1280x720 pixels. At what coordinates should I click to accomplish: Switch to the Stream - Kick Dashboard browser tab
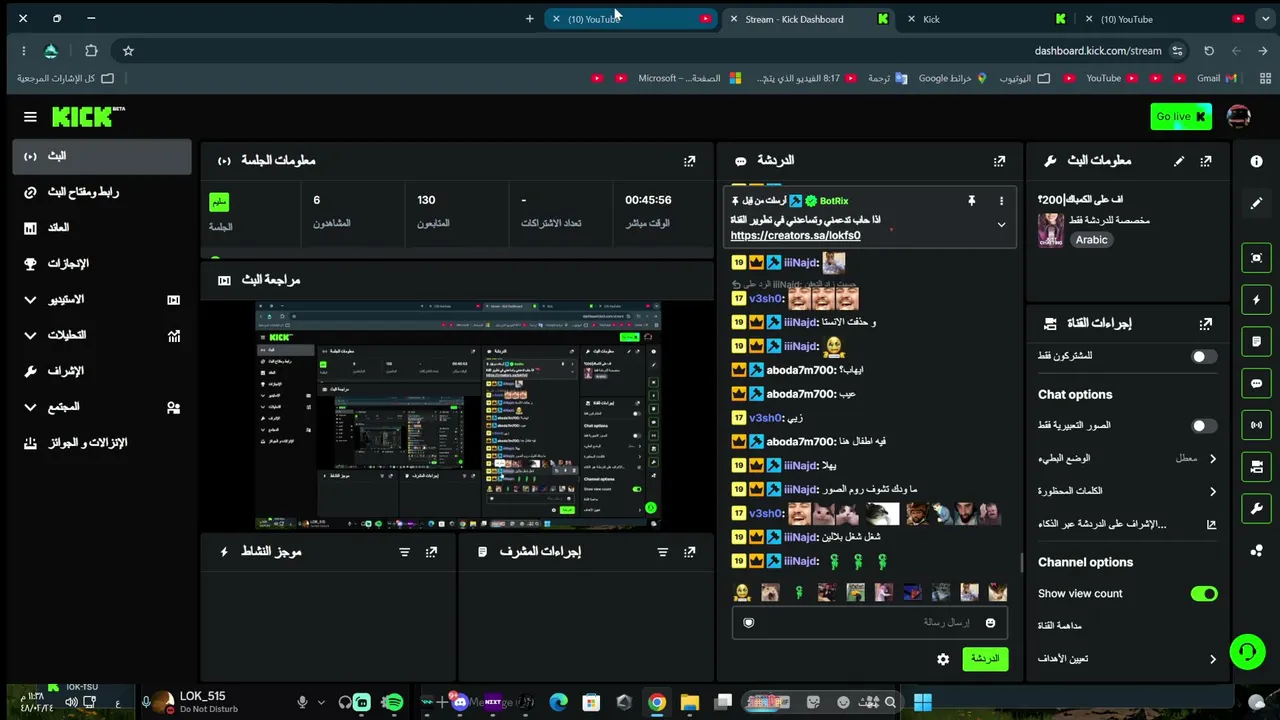point(809,19)
